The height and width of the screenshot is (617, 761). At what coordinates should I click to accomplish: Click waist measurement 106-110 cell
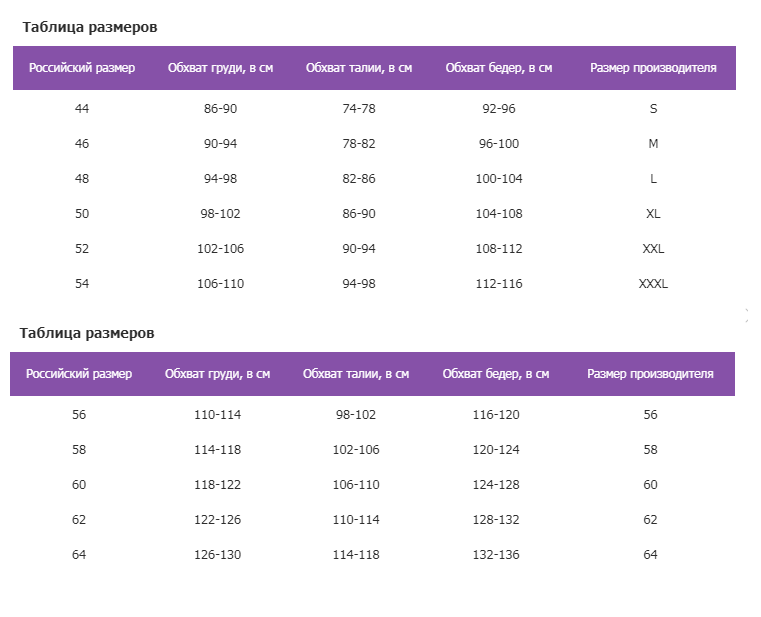tap(356, 484)
